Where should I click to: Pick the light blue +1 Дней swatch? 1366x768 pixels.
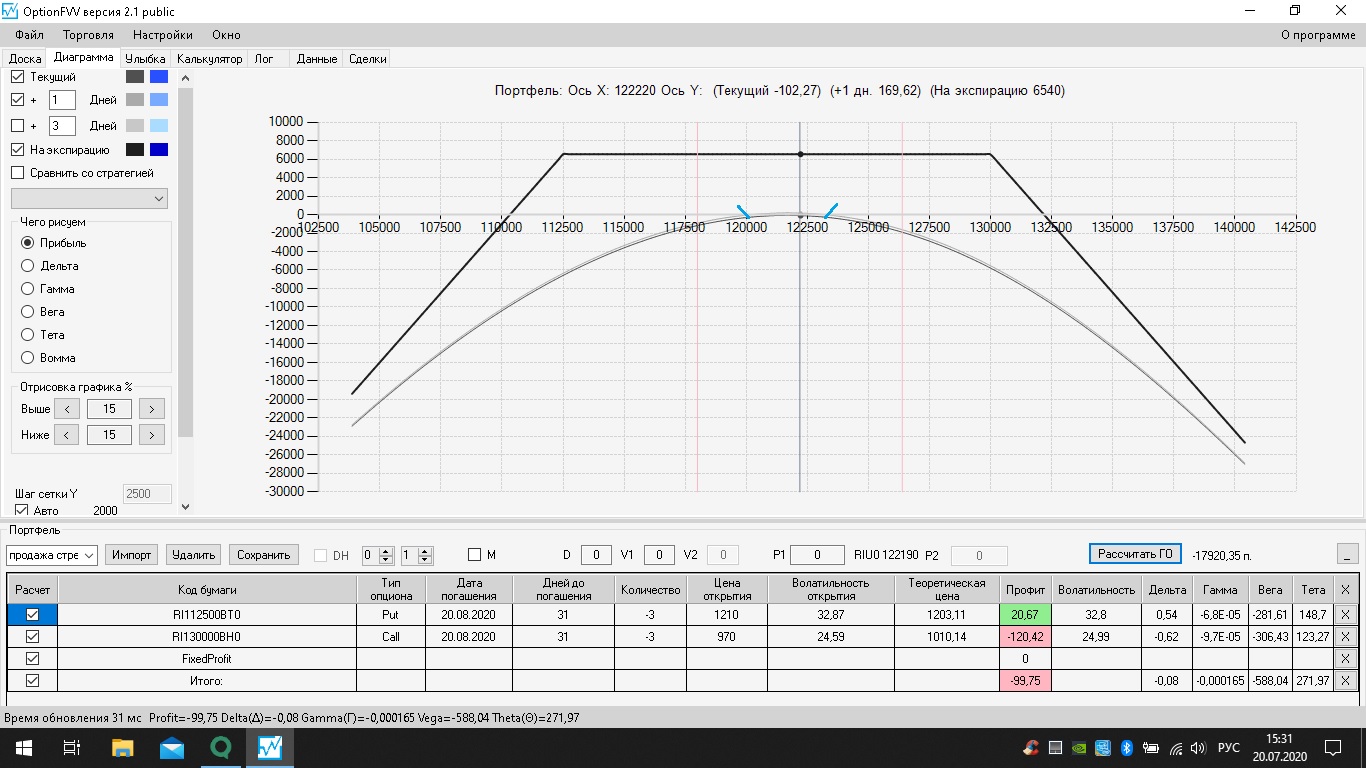[159, 100]
